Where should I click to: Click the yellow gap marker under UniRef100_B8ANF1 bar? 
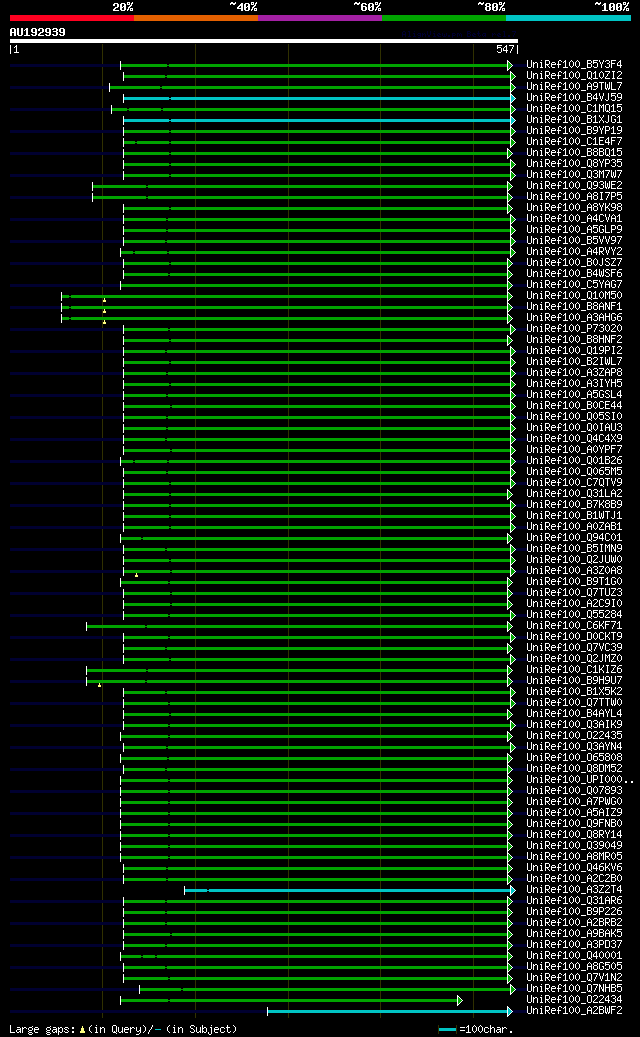[x=104, y=311]
